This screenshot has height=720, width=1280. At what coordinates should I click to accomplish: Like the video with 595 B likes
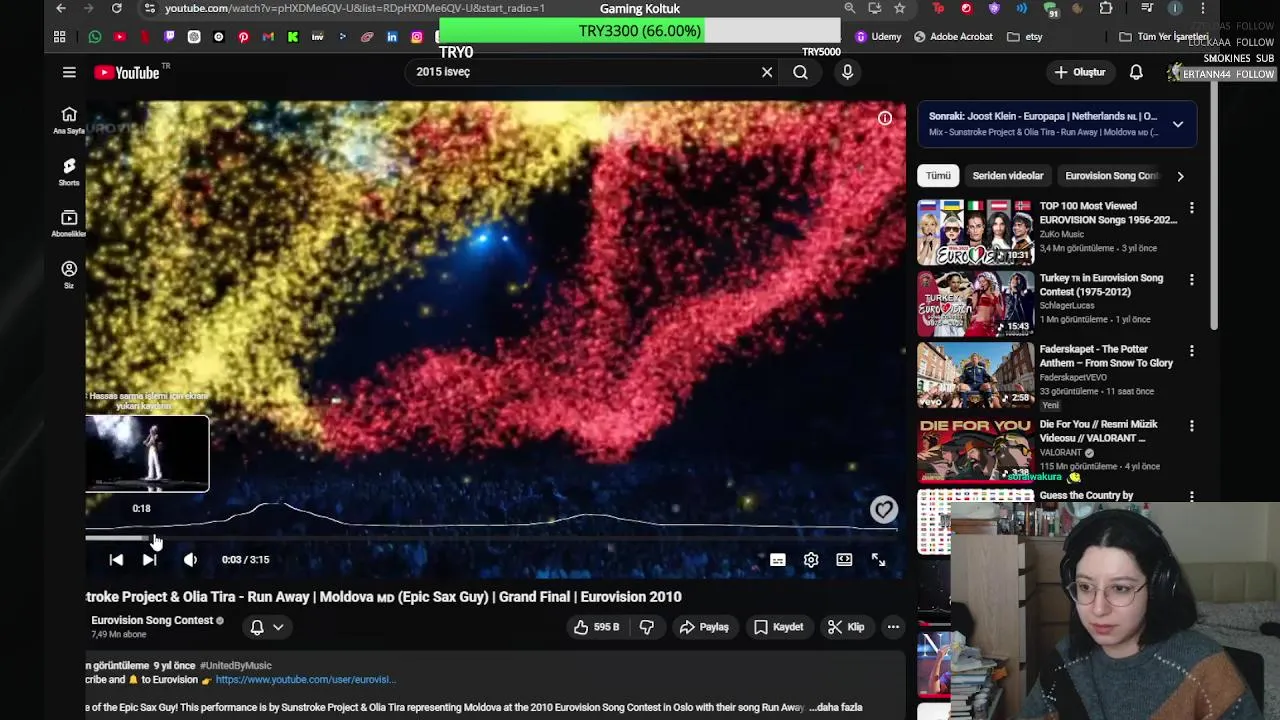coord(596,627)
